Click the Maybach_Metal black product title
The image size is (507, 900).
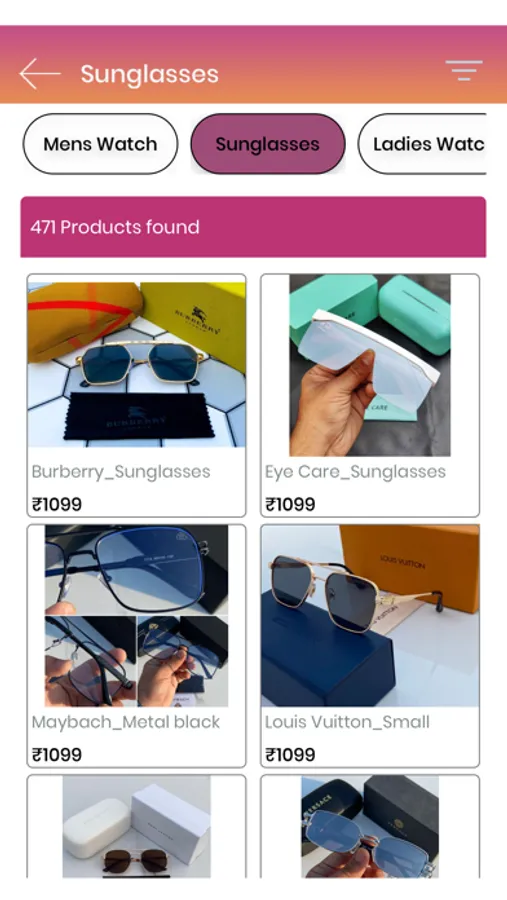pyautogui.click(x=126, y=722)
